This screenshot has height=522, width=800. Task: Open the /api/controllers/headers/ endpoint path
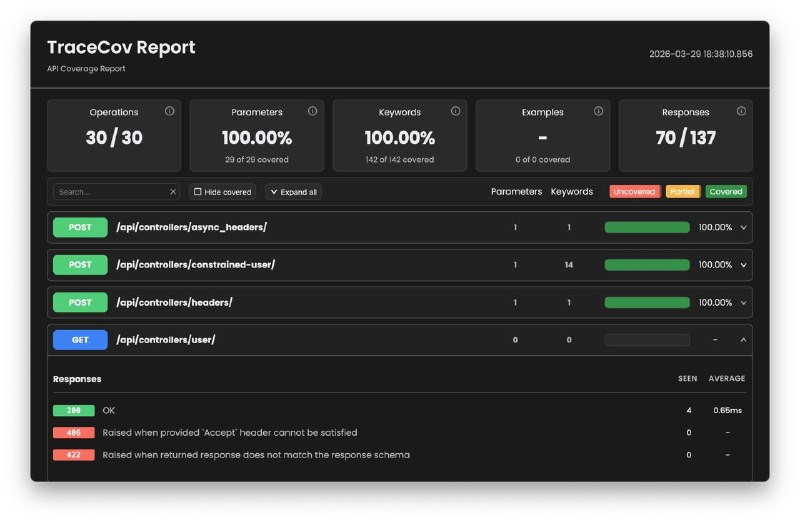174,302
